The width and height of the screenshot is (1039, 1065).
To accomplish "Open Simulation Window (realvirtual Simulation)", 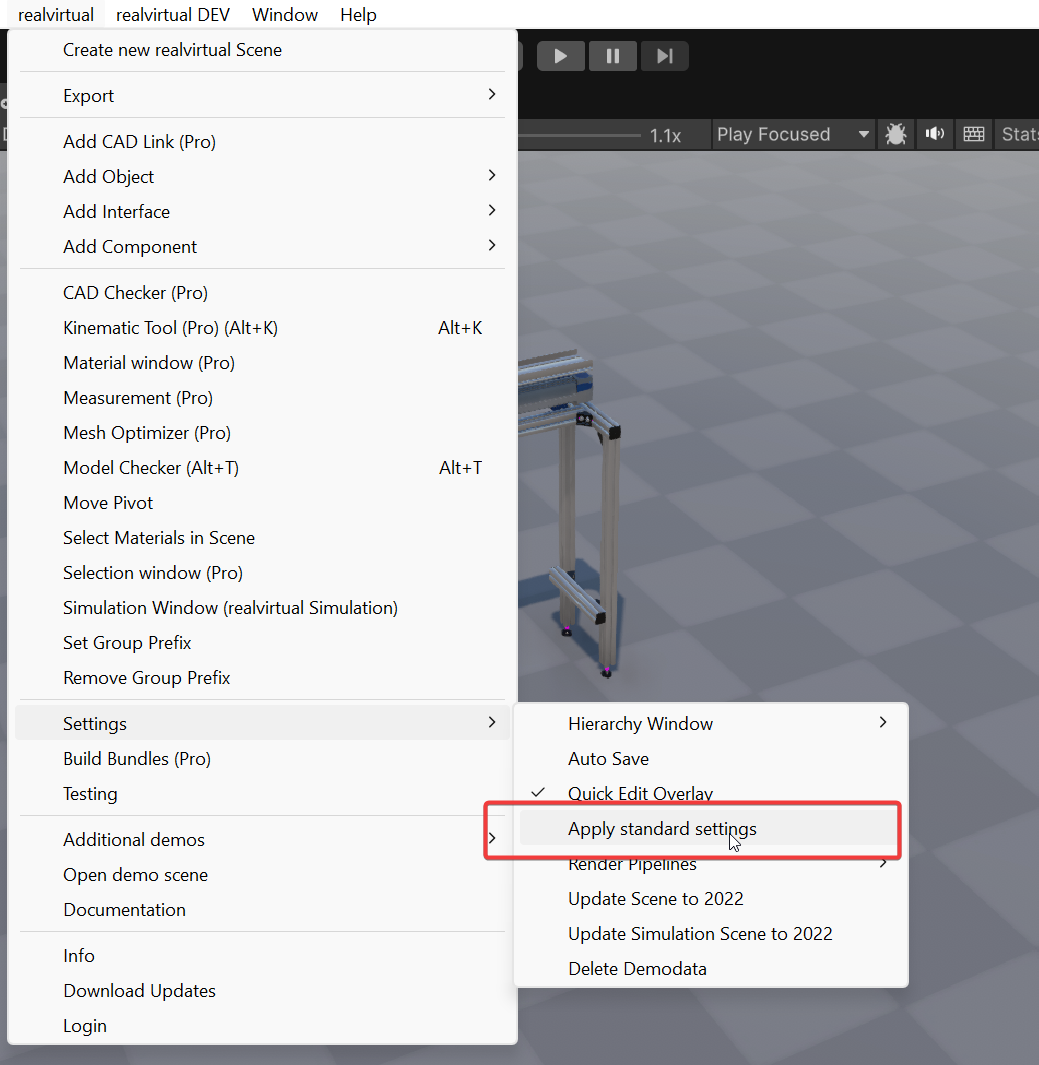I will 262,607.
